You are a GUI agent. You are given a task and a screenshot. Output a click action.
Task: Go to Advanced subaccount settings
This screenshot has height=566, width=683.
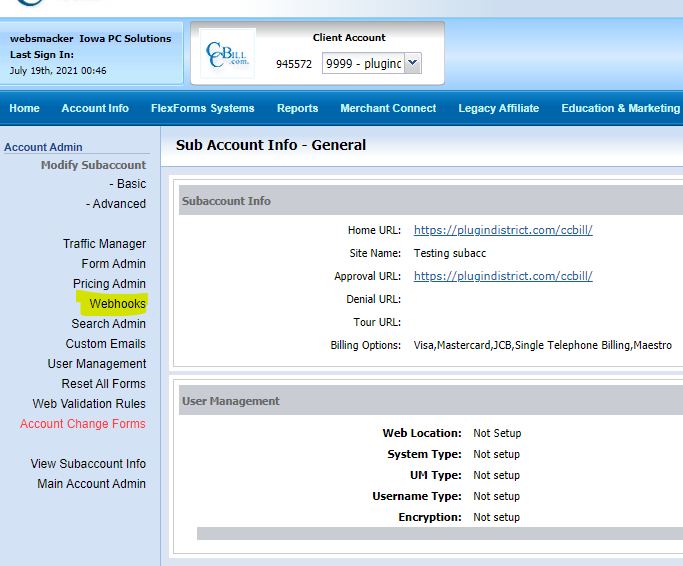[116, 204]
